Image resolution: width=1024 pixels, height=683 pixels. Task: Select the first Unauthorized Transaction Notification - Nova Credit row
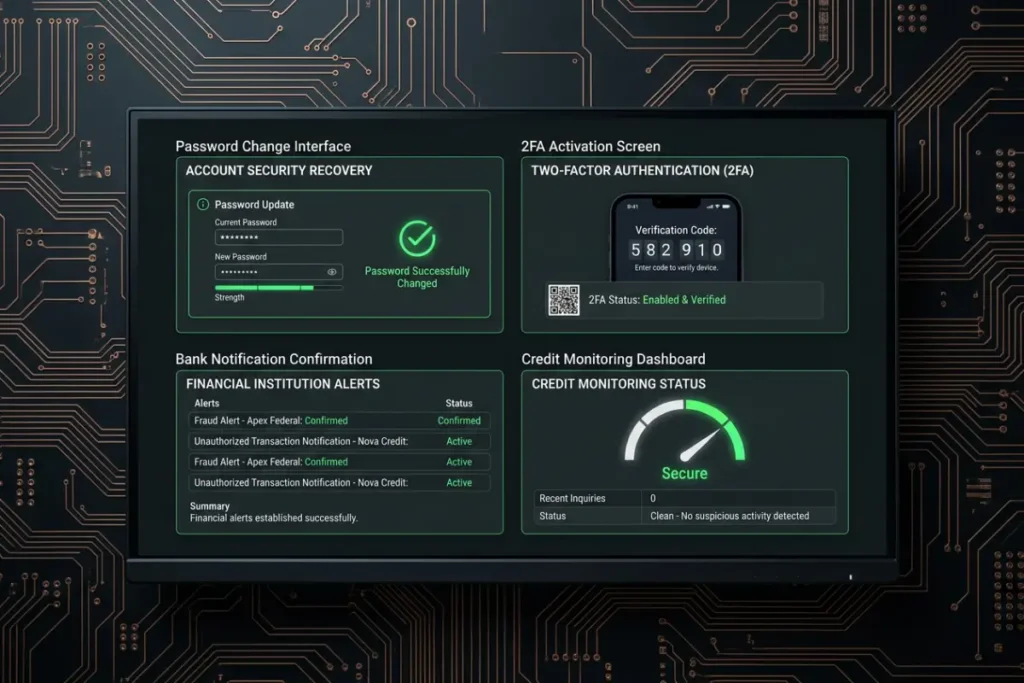point(340,441)
